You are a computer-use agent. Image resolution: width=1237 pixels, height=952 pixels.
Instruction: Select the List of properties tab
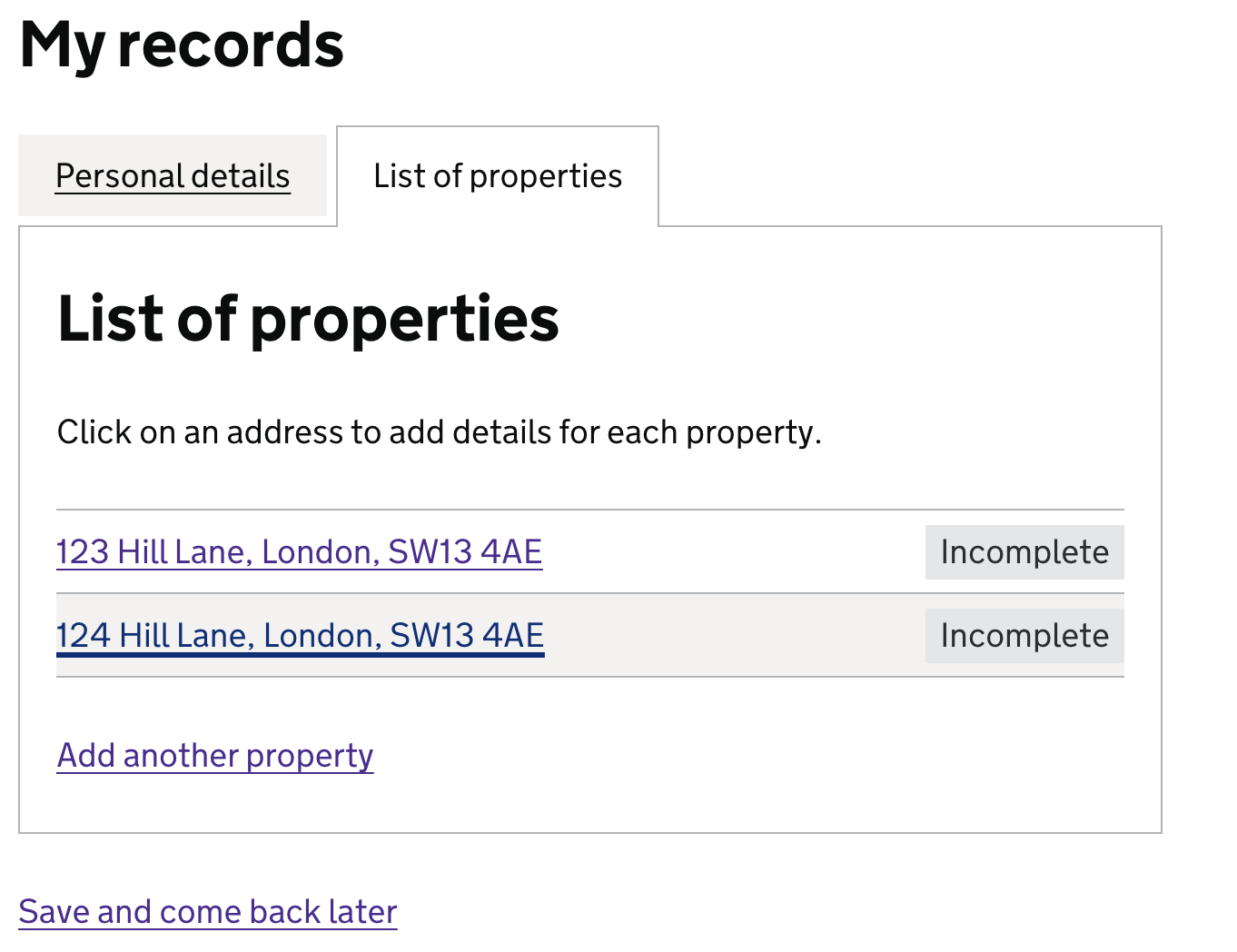click(x=498, y=175)
